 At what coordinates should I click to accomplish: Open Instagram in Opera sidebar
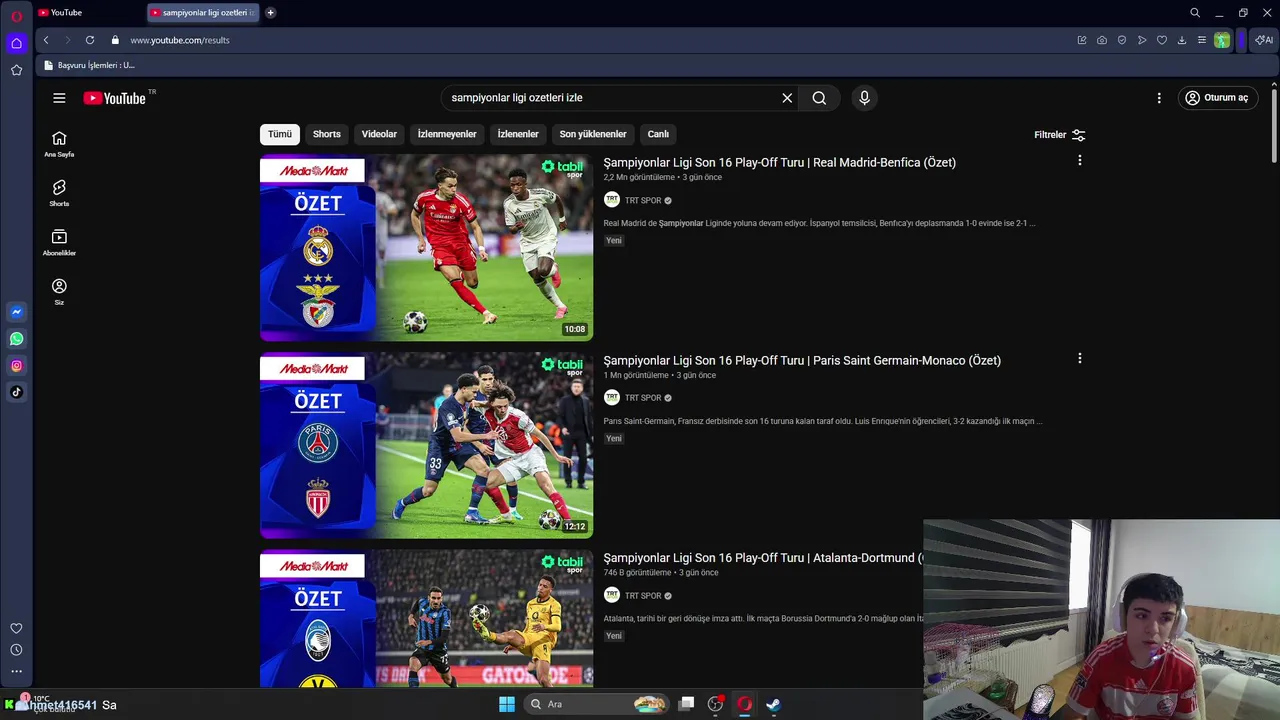click(16, 366)
